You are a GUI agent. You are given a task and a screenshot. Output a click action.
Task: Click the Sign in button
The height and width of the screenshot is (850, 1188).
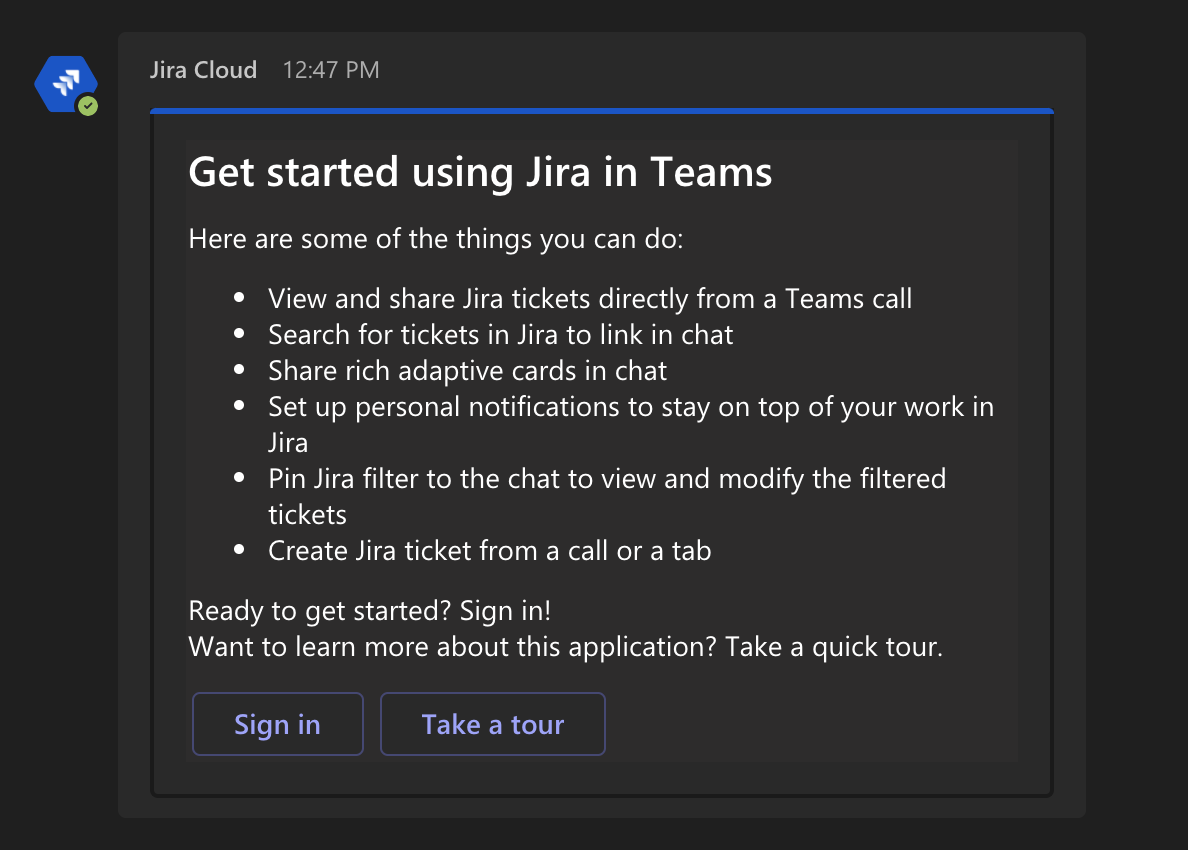coord(277,724)
